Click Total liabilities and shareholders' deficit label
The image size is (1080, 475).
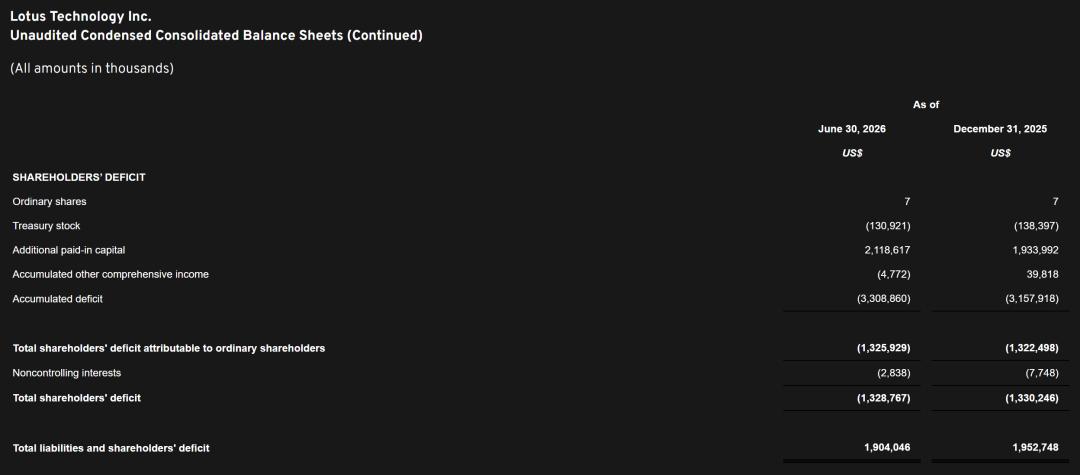[x=111, y=448]
